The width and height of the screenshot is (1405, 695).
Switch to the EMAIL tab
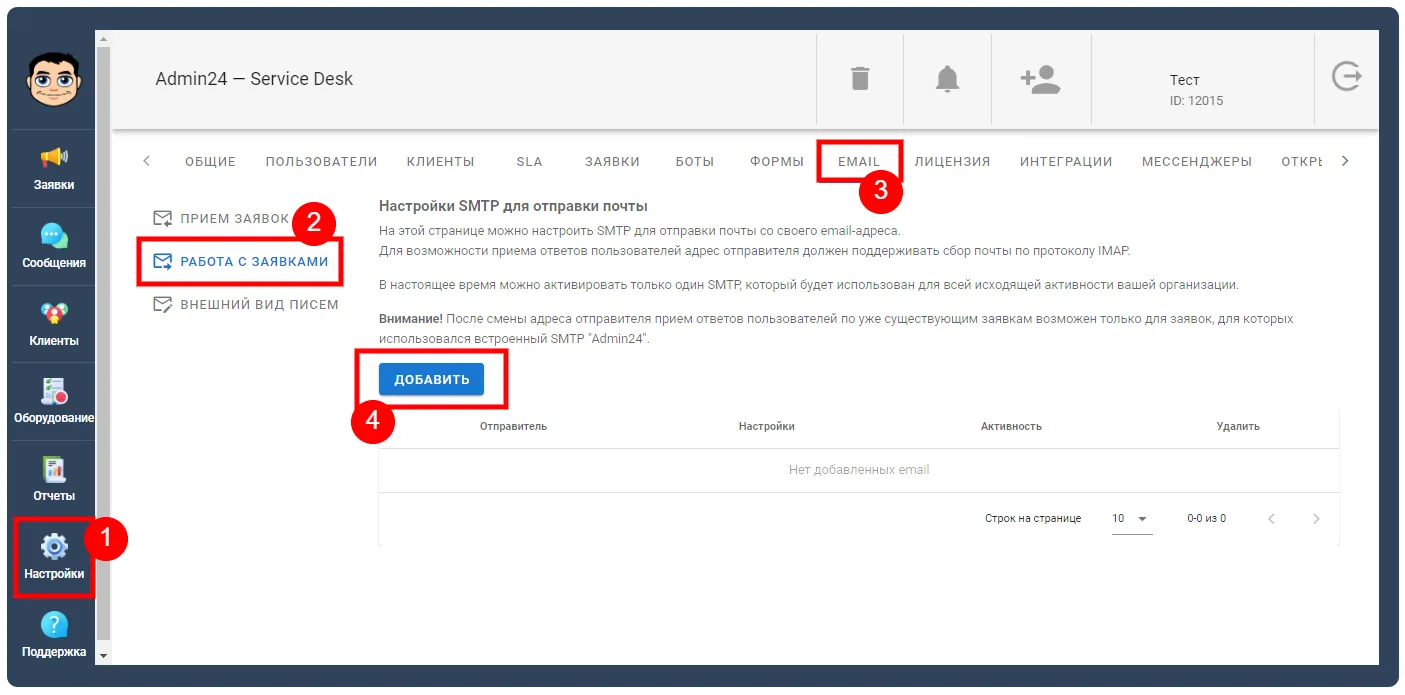point(859,161)
